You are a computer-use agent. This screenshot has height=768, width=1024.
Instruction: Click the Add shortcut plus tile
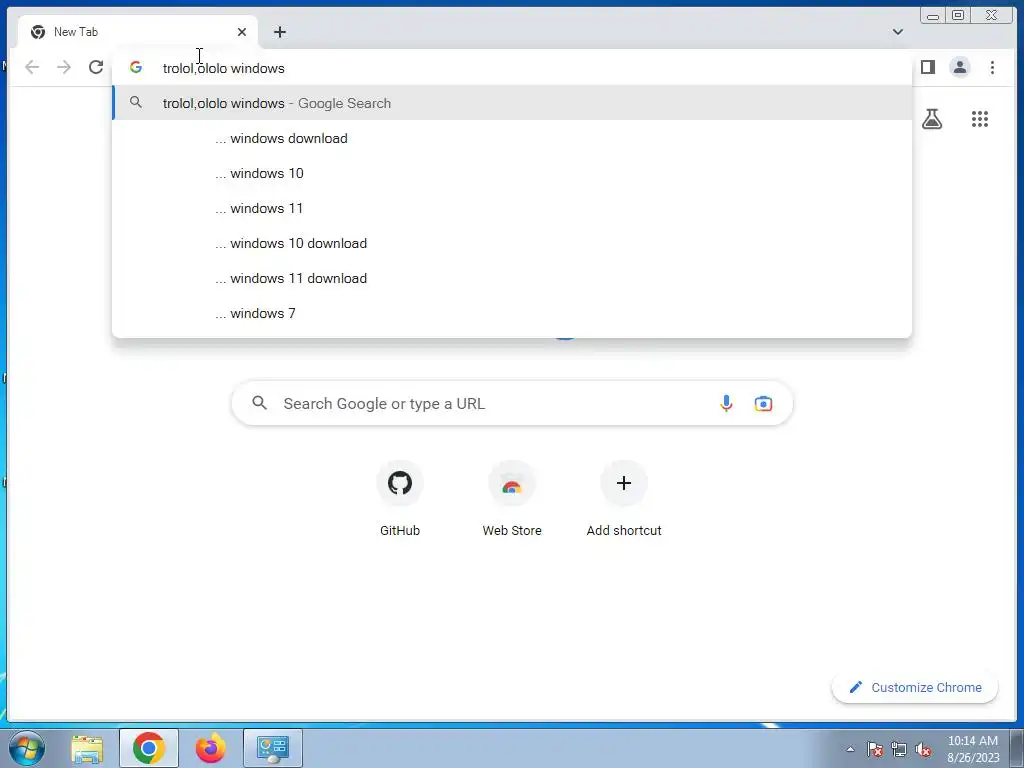coord(624,499)
